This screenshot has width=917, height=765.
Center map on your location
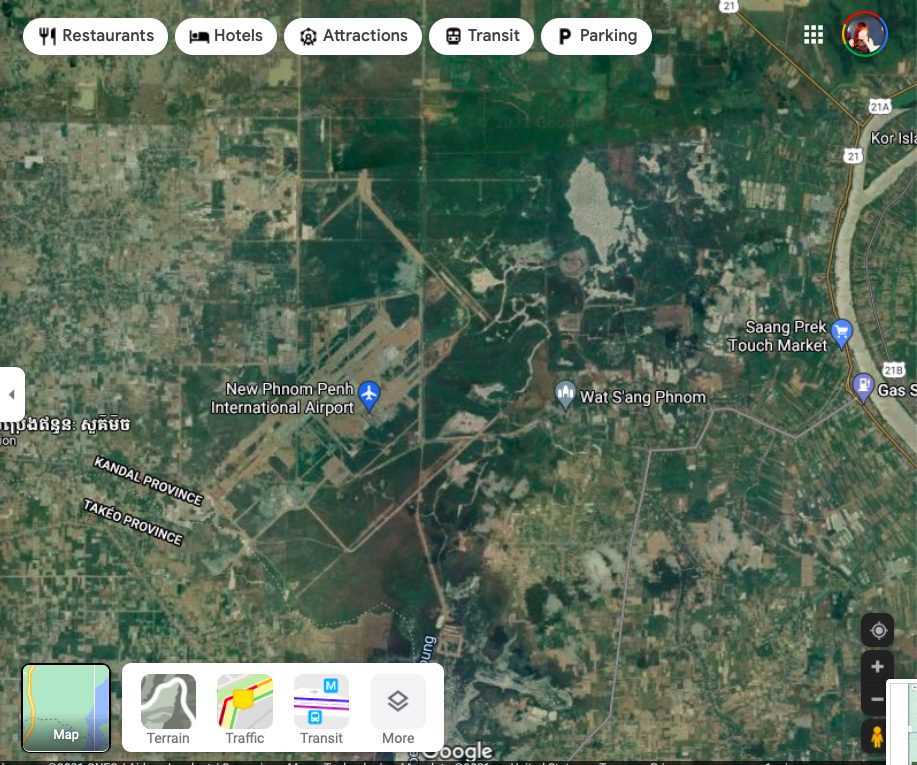878,630
